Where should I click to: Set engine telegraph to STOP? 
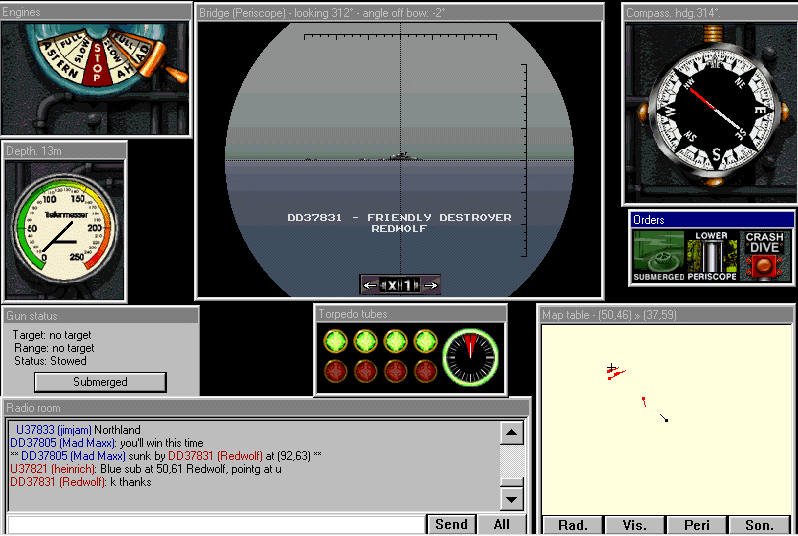(x=97, y=64)
